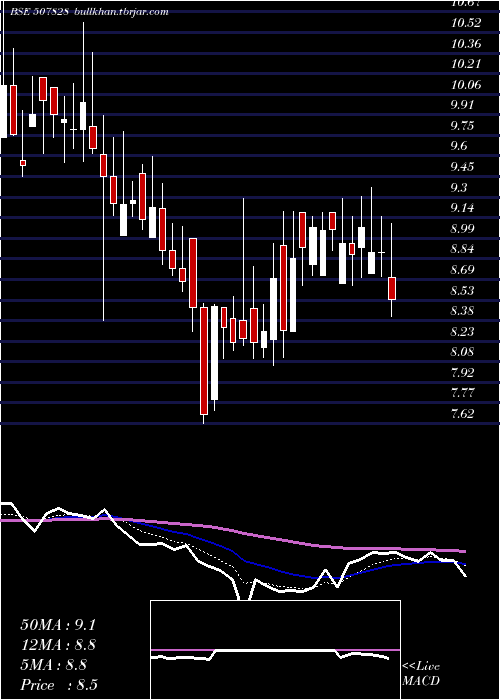Click the 9.14 price axis label
The width and height of the screenshot is (500, 700).
(462, 208)
